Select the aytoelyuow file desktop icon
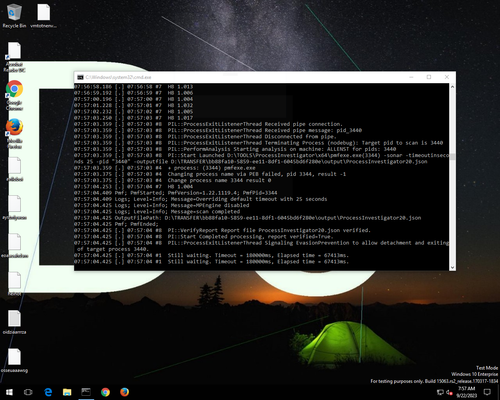Viewport: 500px width, 400px height. 14,207
